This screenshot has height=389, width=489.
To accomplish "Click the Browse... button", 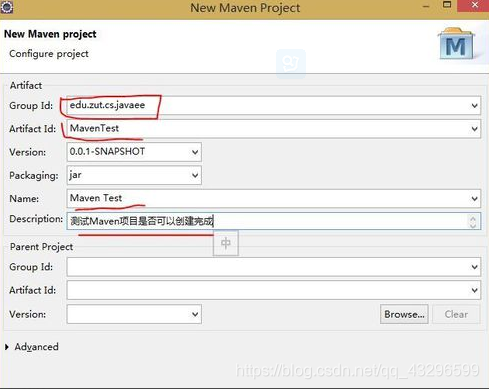I will (404, 314).
